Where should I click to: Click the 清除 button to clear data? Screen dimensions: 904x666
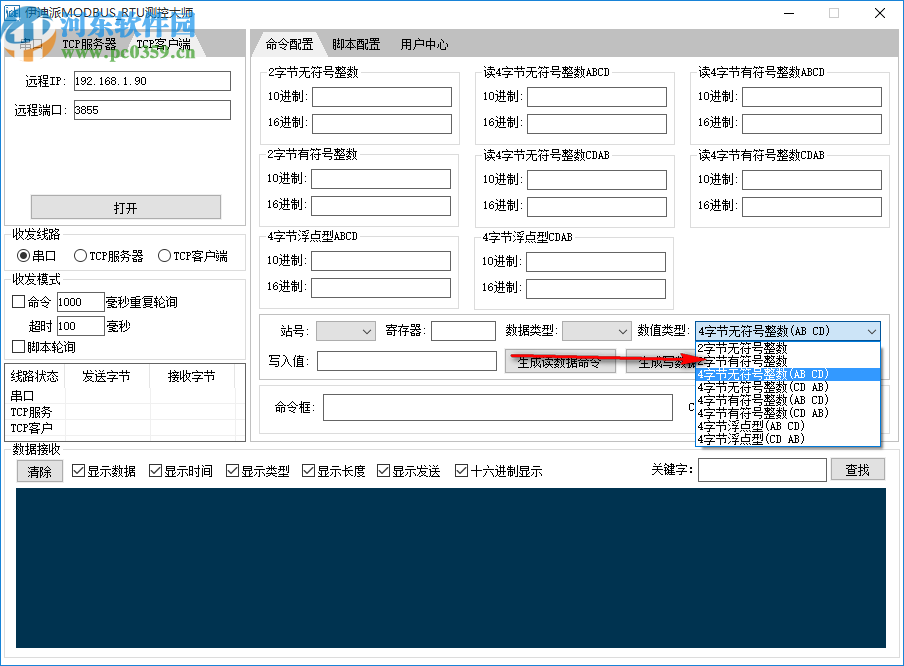(39, 471)
